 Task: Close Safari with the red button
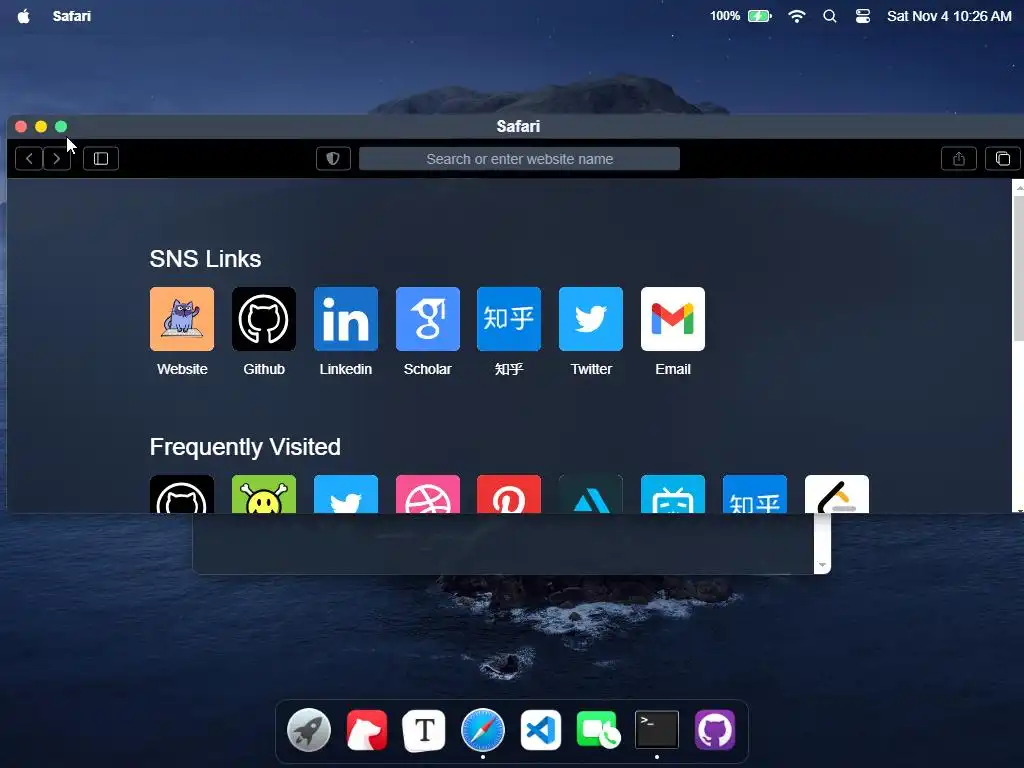21,126
